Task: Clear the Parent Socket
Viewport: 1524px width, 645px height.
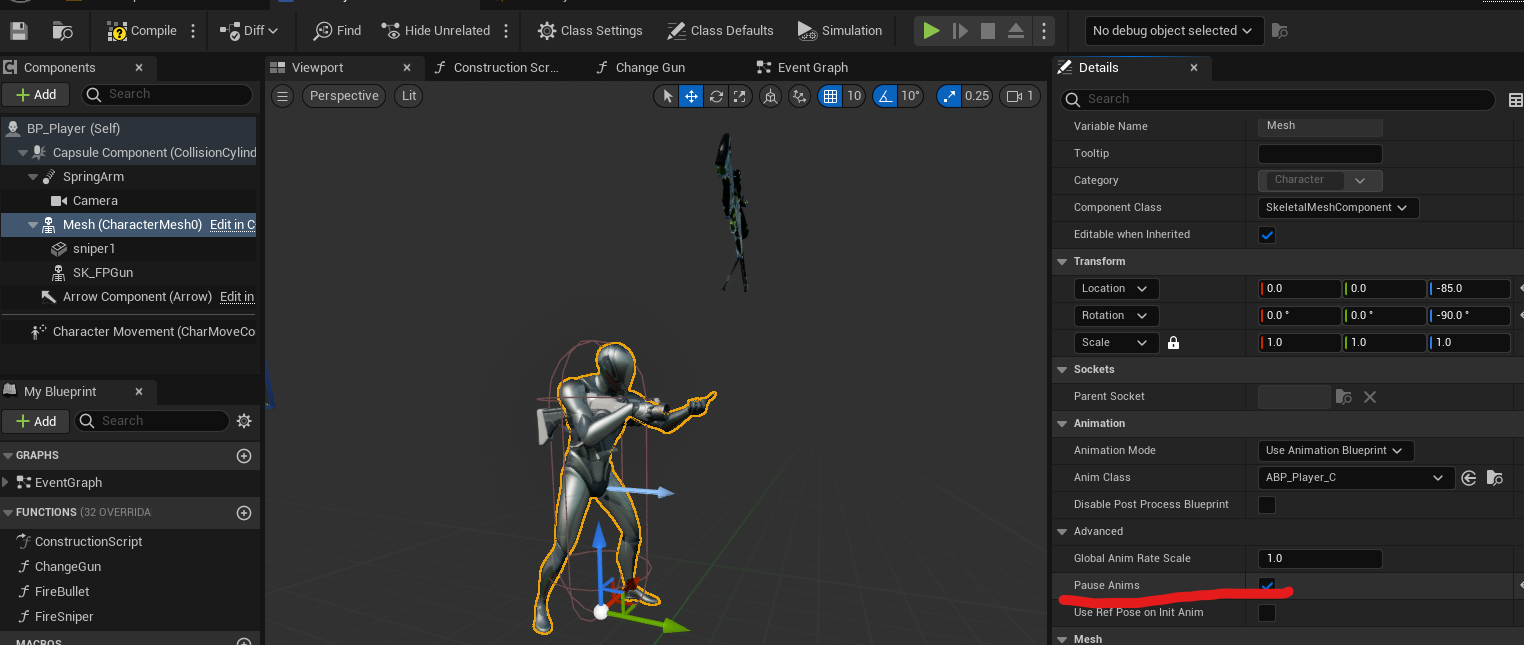Action: coord(1370,397)
